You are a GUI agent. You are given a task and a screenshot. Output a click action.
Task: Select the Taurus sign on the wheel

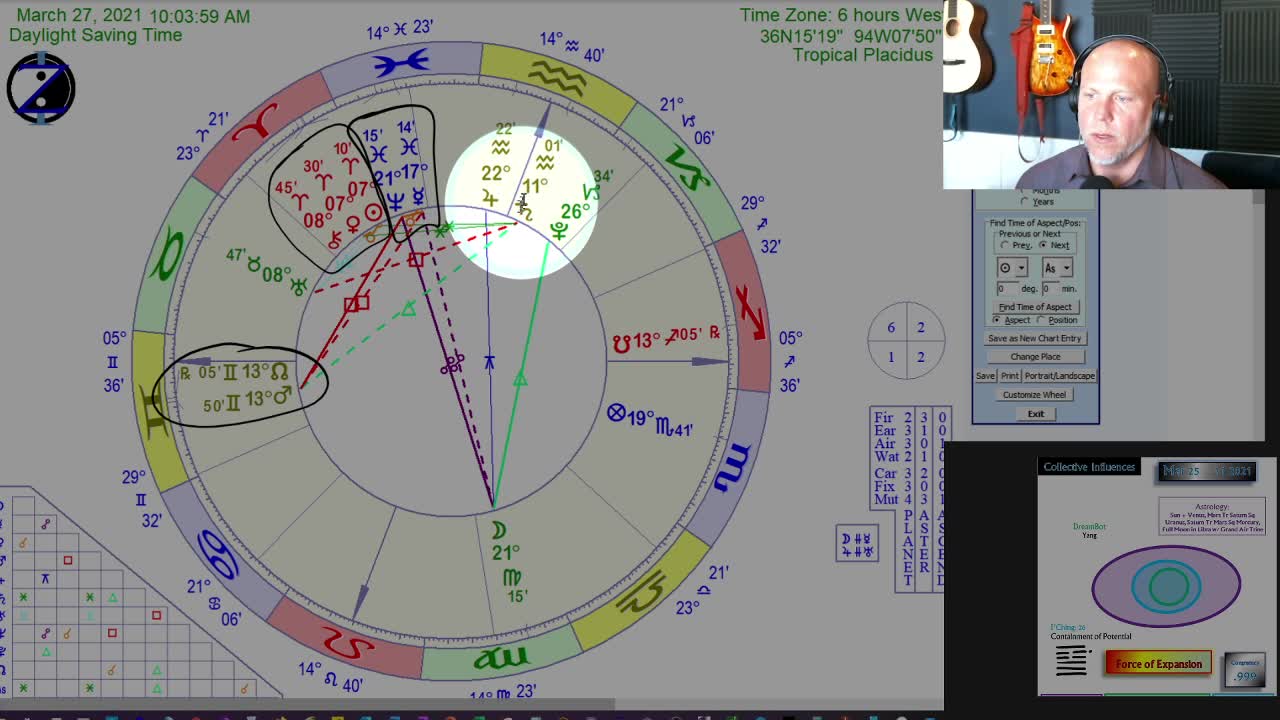(169, 255)
